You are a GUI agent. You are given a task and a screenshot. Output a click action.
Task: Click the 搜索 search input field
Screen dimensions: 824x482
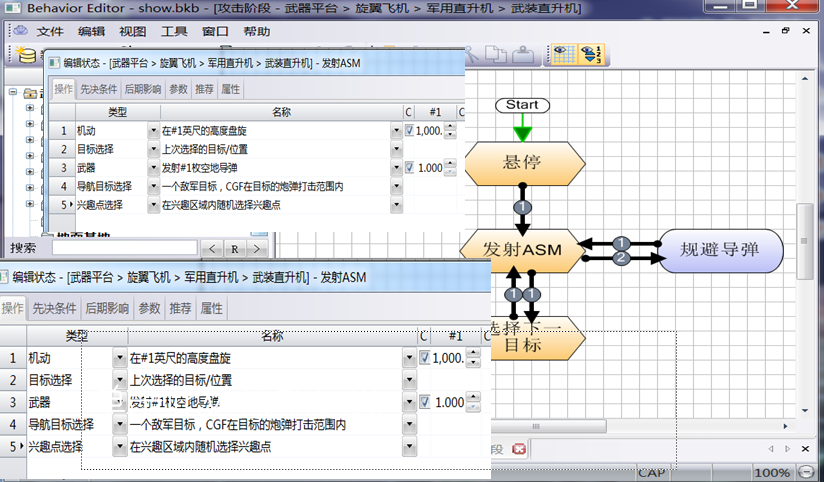coord(125,248)
